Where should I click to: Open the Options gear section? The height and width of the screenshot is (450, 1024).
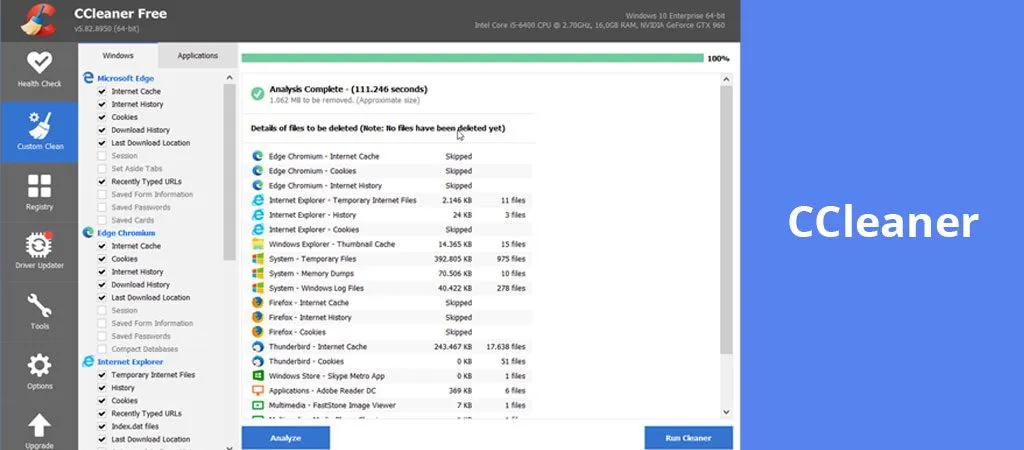[x=39, y=372]
